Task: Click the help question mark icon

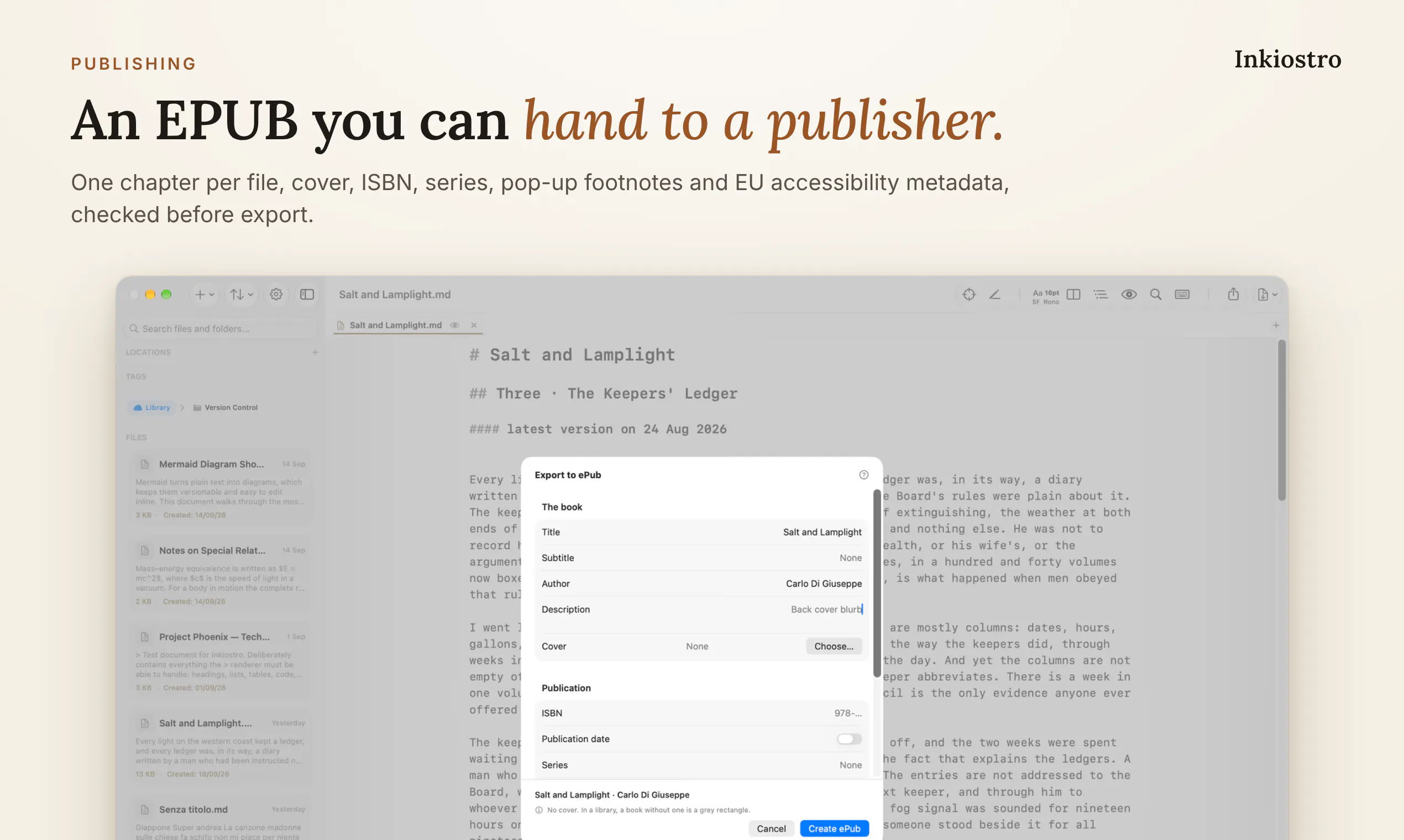Action: [x=863, y=475]
